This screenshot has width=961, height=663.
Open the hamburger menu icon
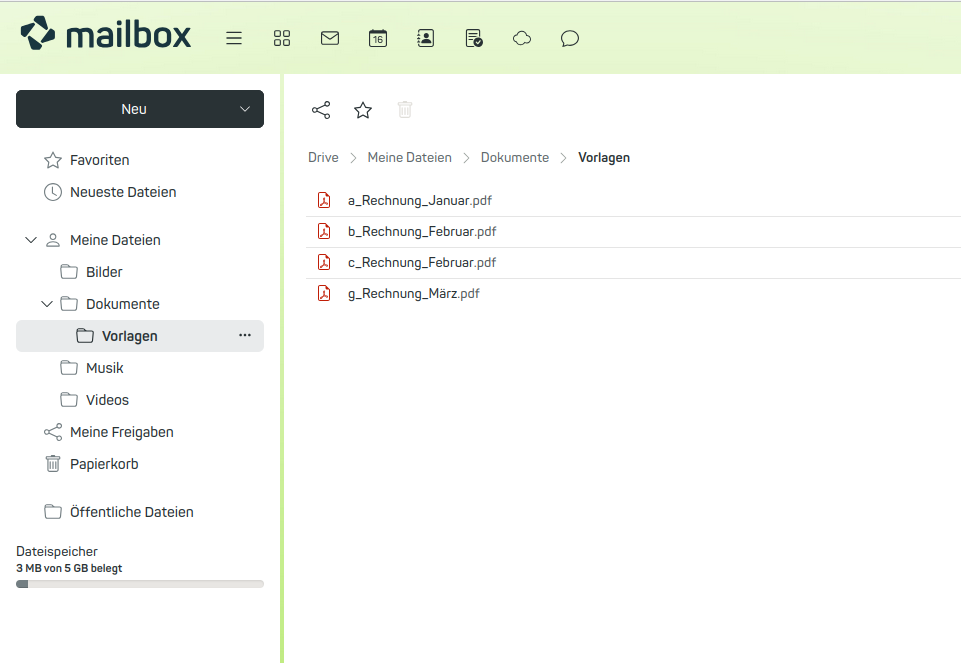point(234,38)
